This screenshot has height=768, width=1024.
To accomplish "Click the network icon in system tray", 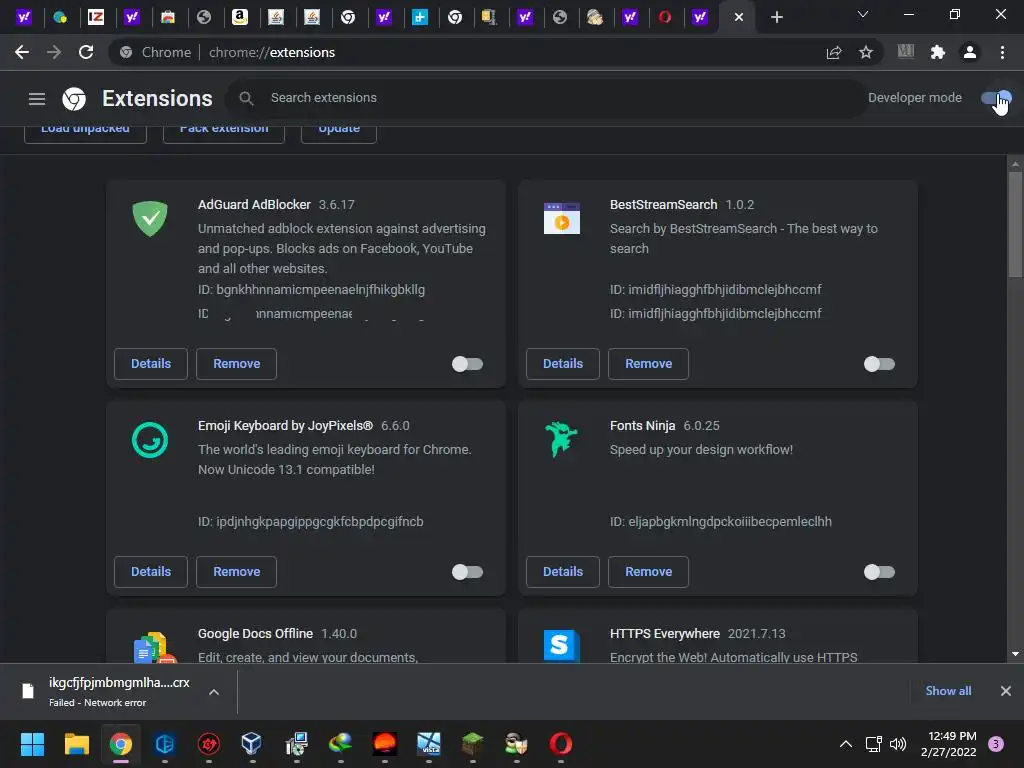I will coord(873,744).
